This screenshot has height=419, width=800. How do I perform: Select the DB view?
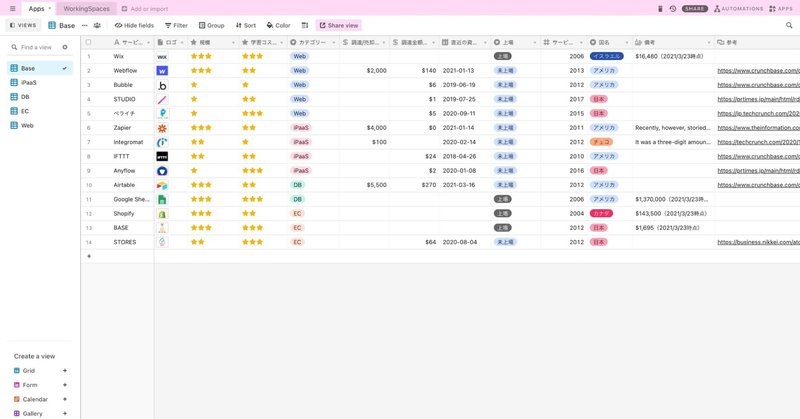[40, 97]
